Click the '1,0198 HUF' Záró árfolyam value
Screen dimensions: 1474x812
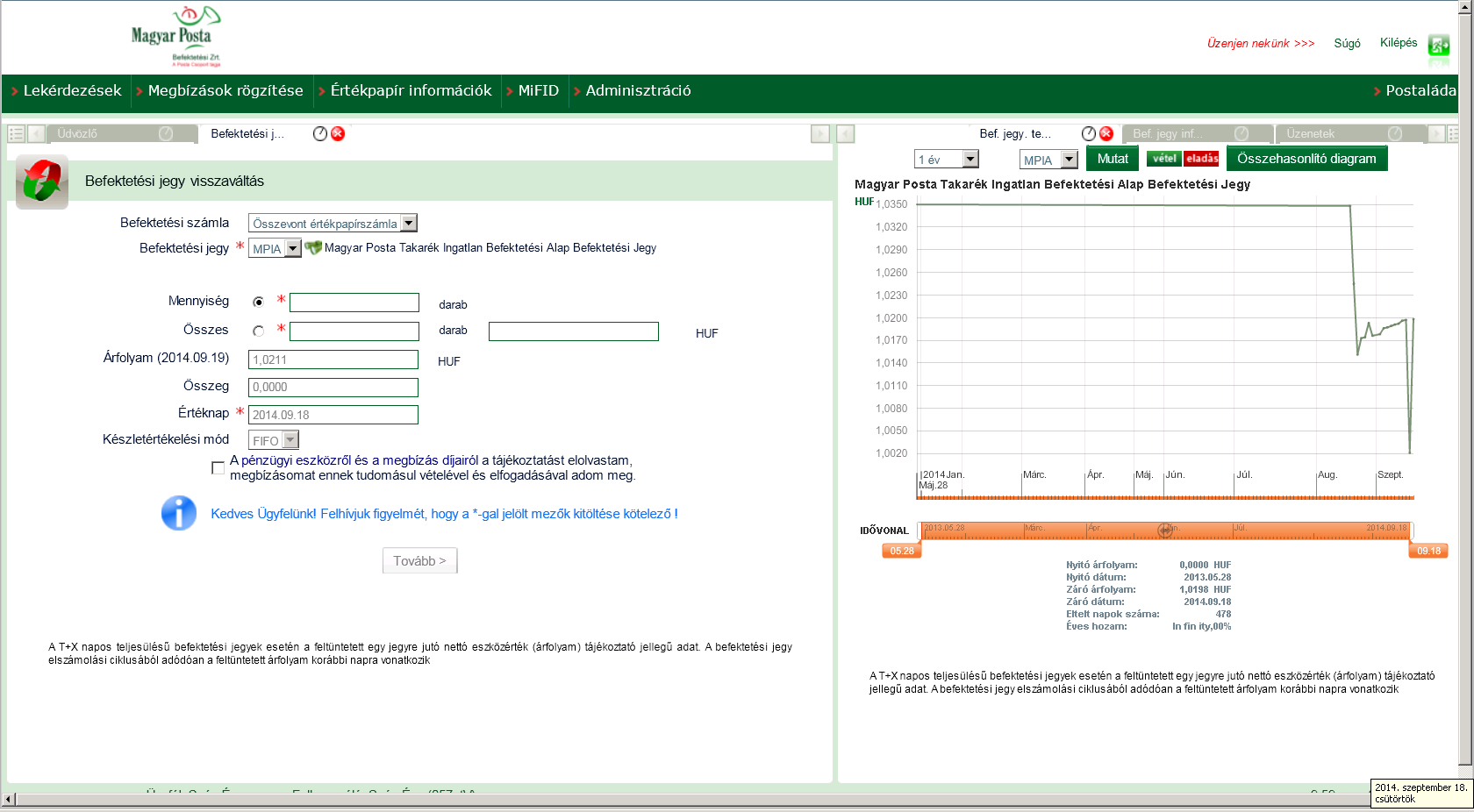pos(1206,589)
